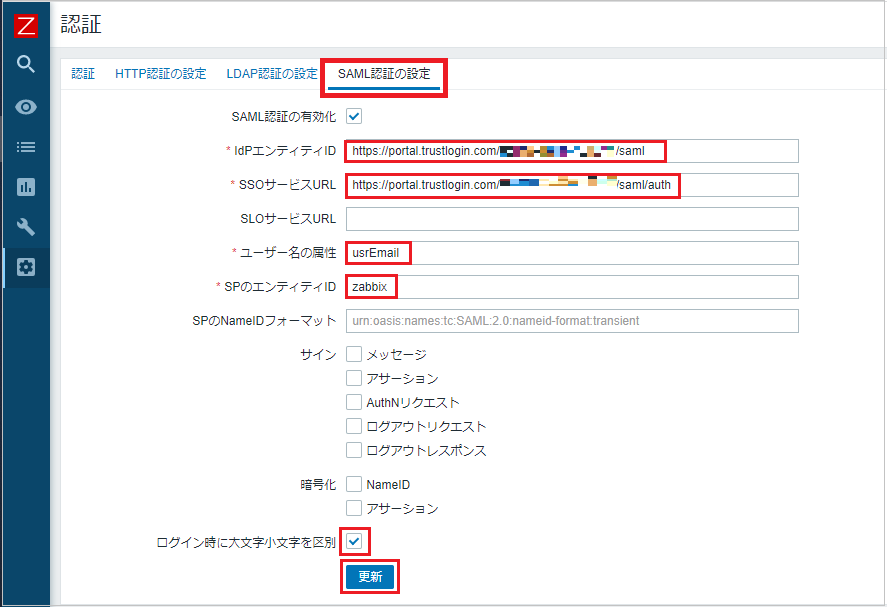Click the SLOサービスURL input field
This screenshot has width=887, height=607.
(x=571, y=219)
